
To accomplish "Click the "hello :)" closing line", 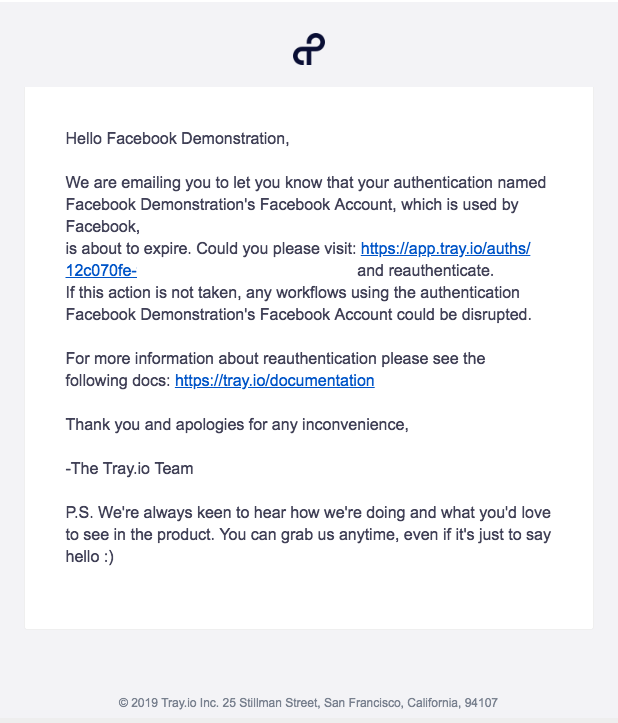I will (90, 557).
